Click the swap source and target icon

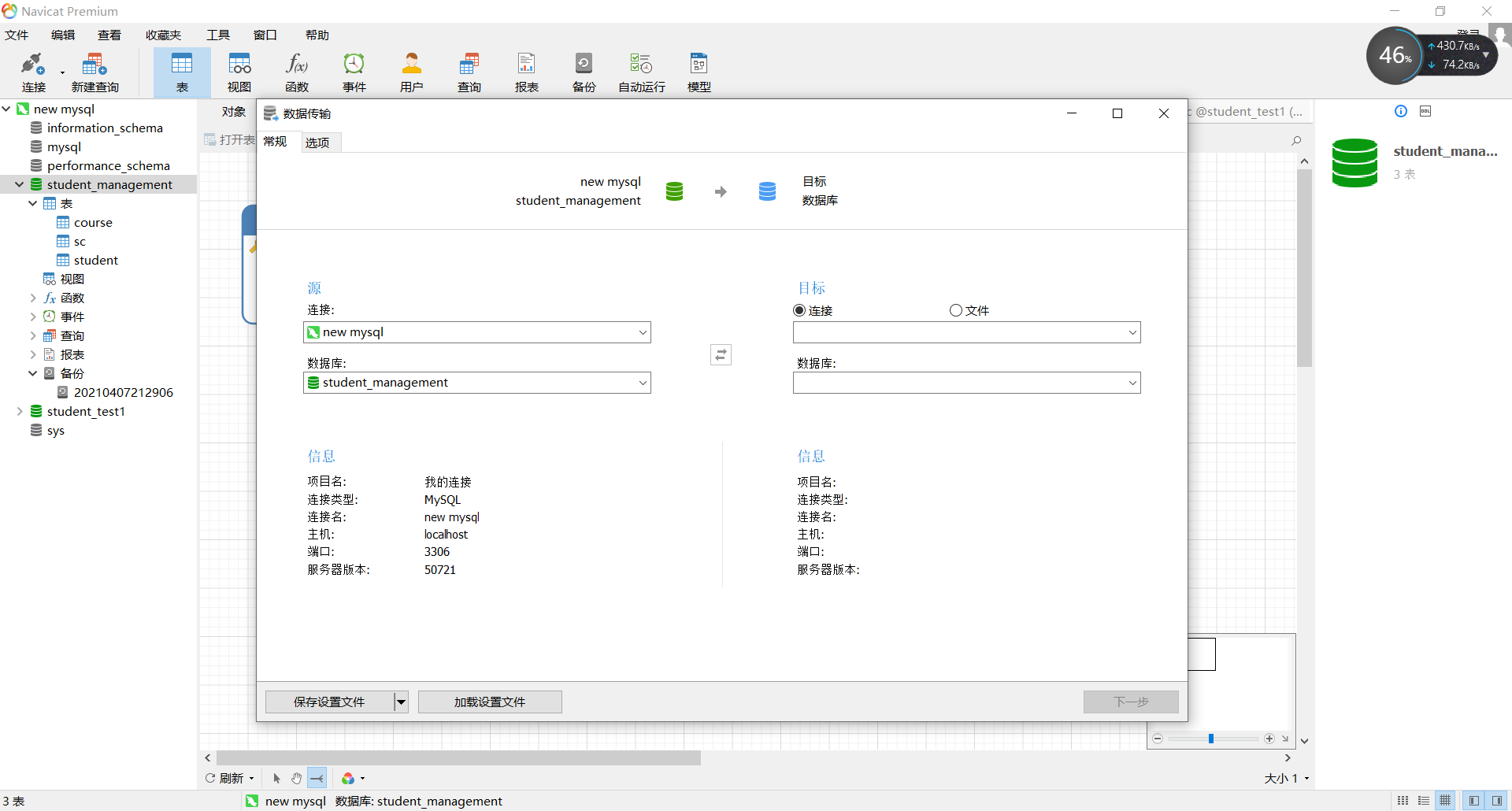(x=721, y=355)
